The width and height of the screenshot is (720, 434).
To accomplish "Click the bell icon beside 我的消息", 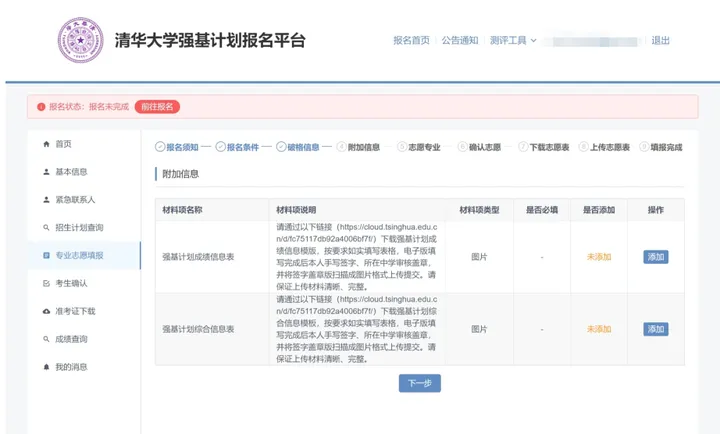I will pyautogui.click(x=46, y=367).
